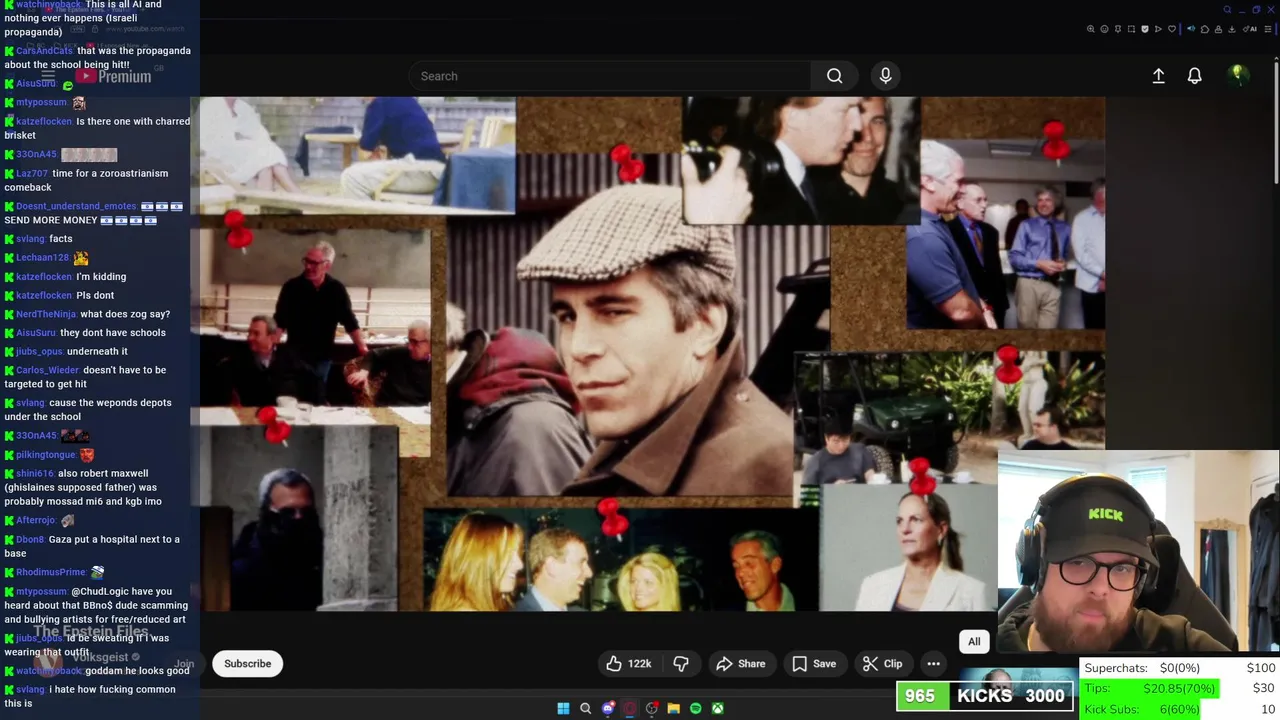The width and height of the screenshot is (1280, 720).
Task: Open the YouTube account avatar menu
Action: [1237, 75]
